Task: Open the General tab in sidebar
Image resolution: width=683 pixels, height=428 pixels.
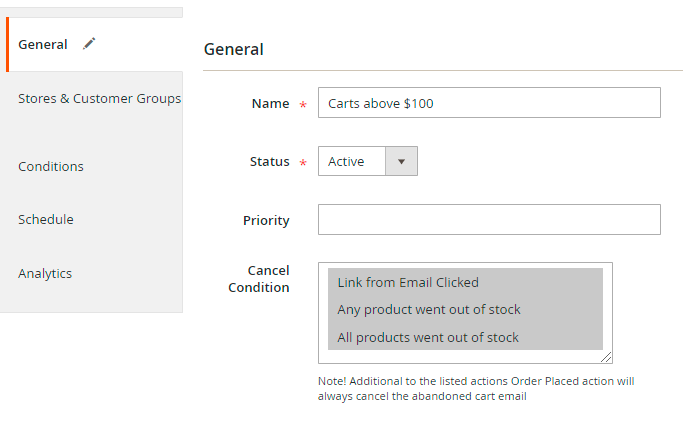Action: click(x=43, y=44)
